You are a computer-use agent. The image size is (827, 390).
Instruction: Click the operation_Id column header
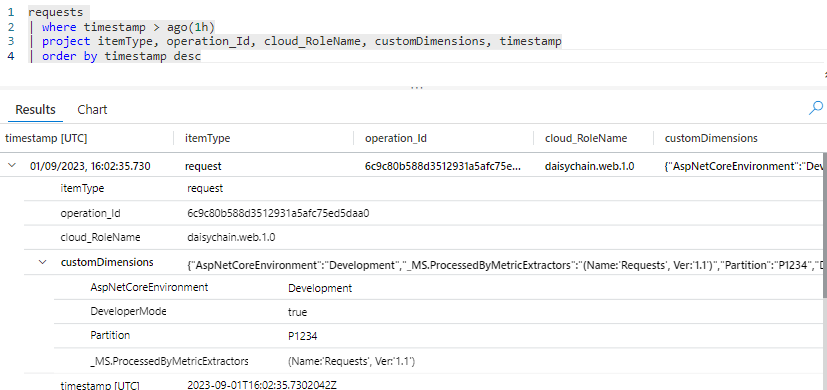tap(396, 138)
